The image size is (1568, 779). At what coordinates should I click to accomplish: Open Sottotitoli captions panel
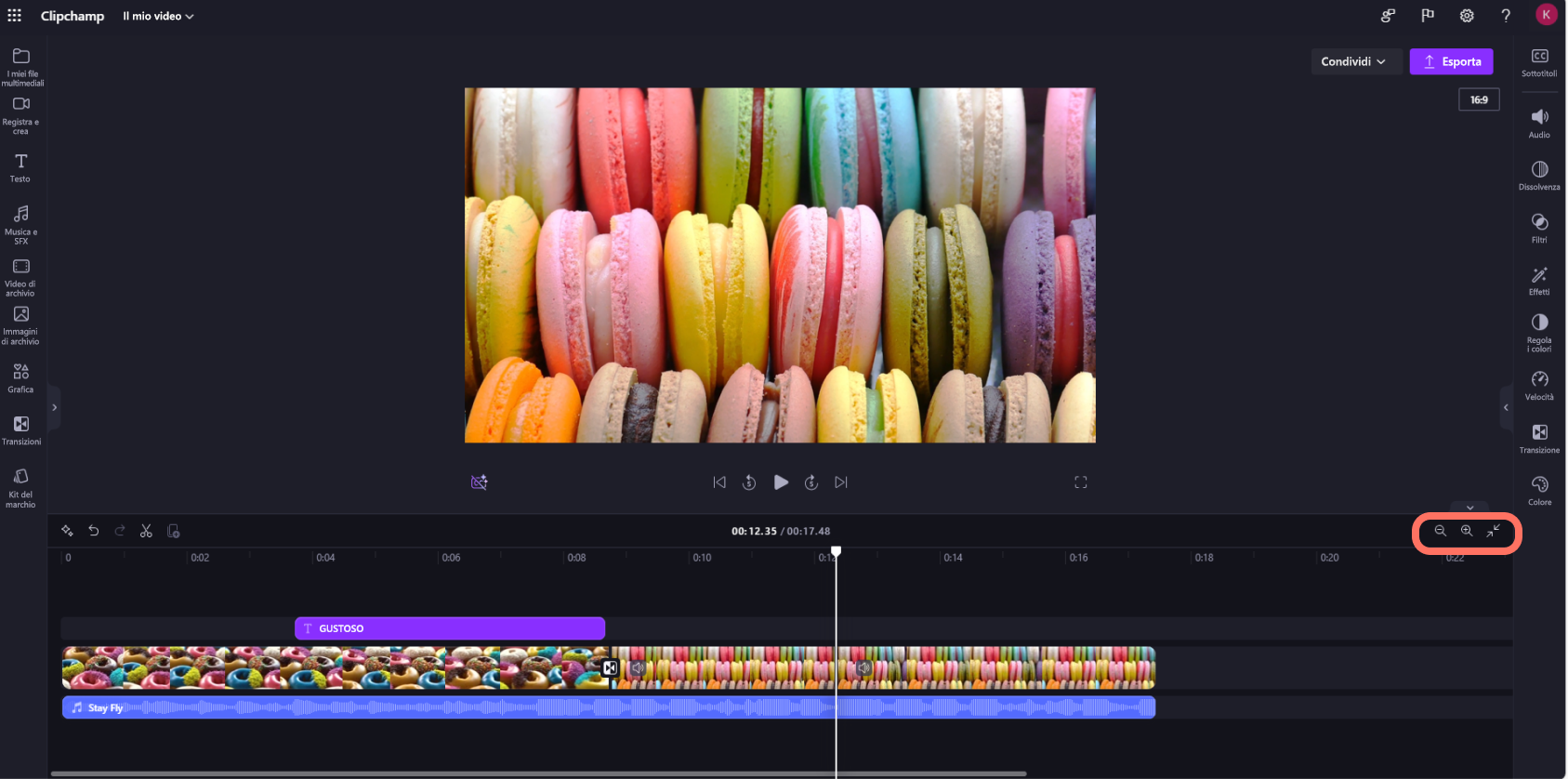coord(1539,62)
